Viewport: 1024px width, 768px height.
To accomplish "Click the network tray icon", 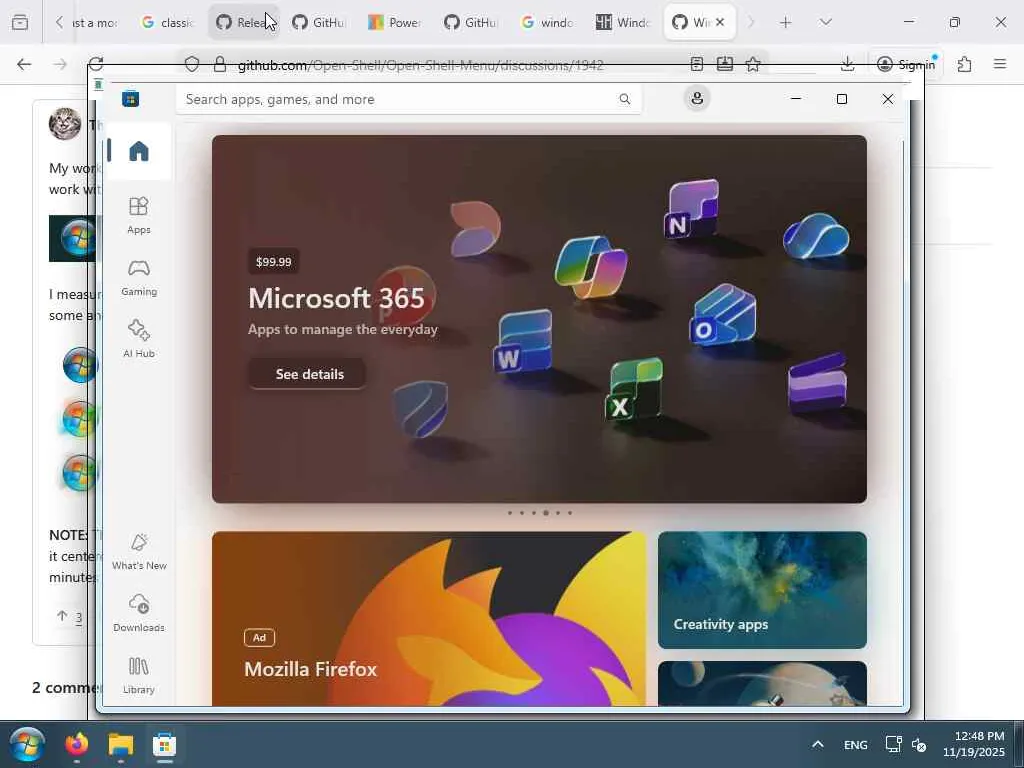I will click(893, 744).
